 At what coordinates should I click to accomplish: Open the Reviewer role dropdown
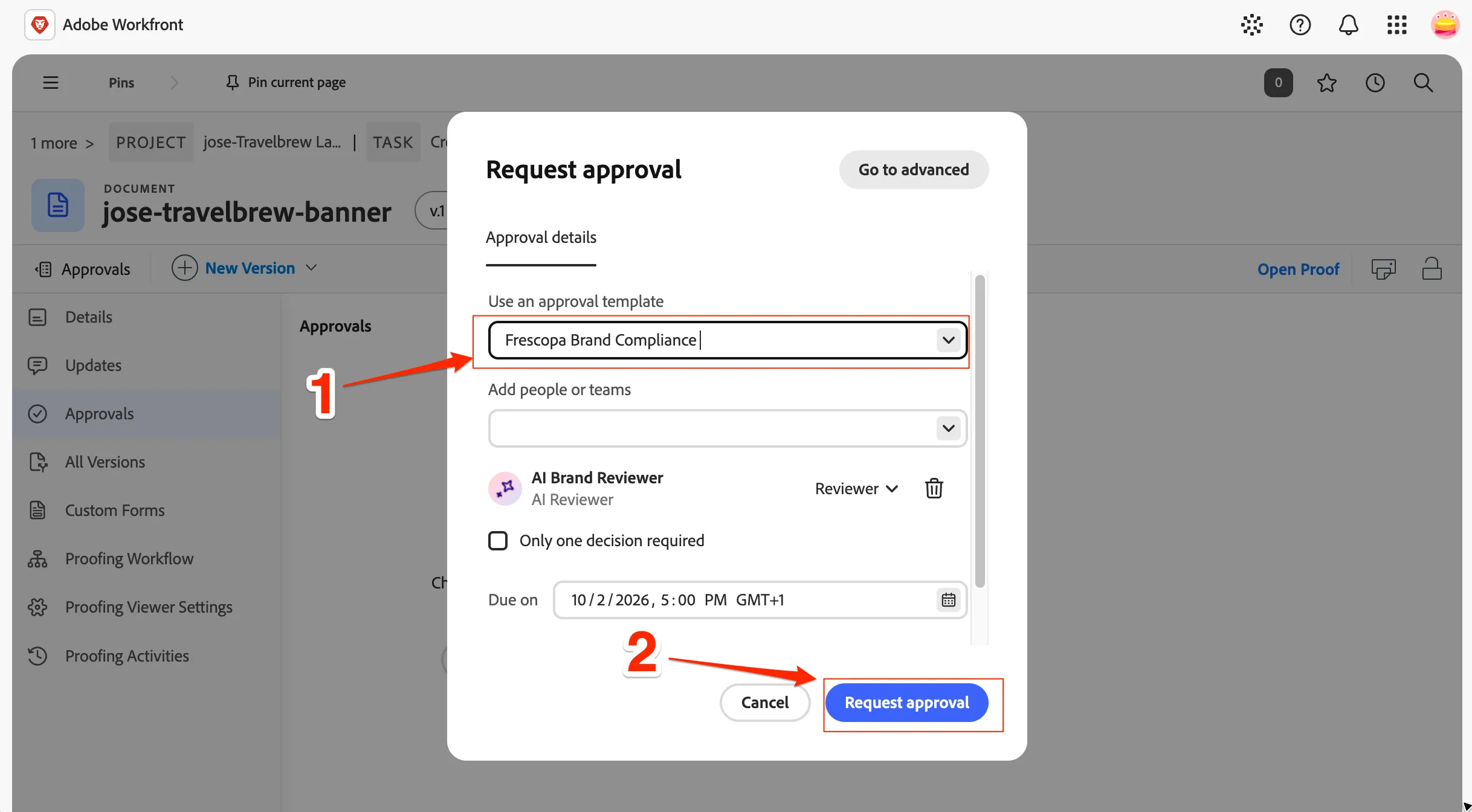tap(856, 488)
